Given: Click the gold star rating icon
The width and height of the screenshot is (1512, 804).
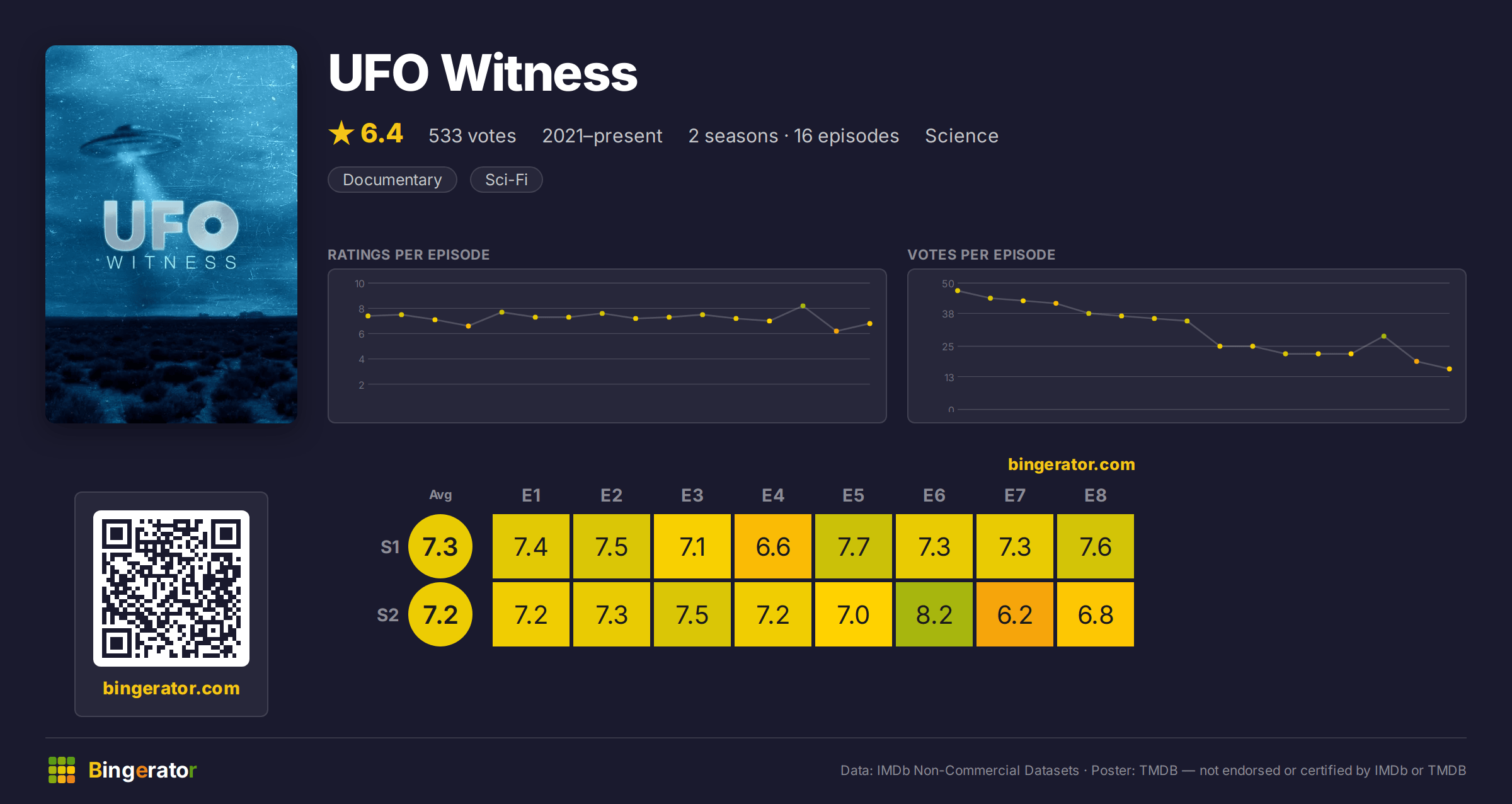Looking at the screenshot, I should point(341,133).
